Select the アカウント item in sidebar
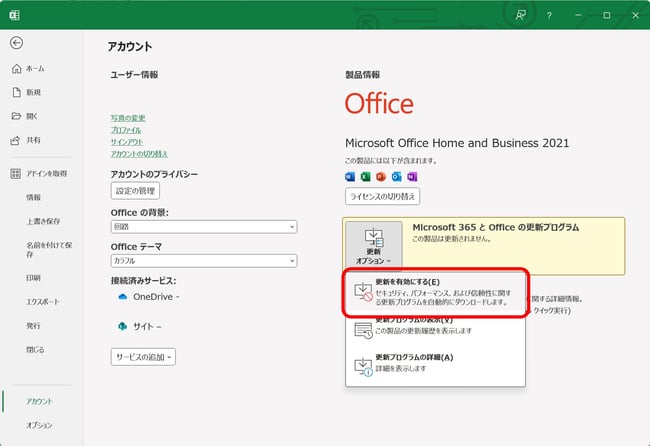This screenshot has width=650, height=446. 39,401
